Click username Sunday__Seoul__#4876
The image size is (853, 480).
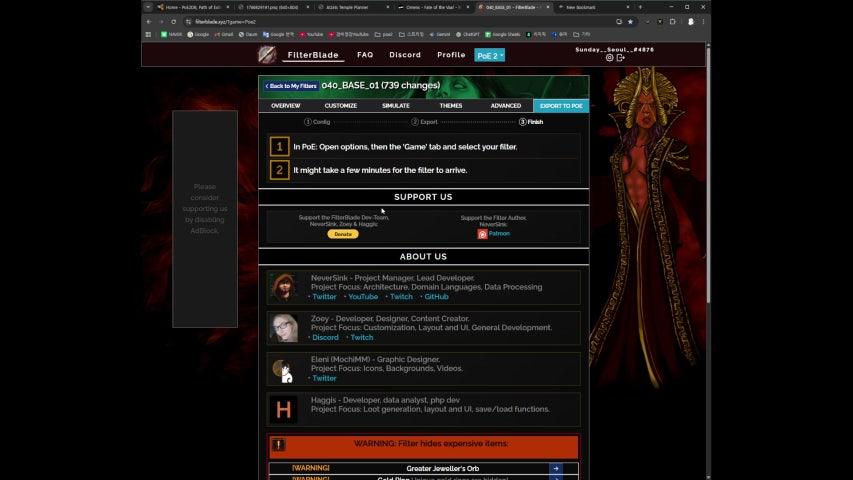tap(615, 50)
